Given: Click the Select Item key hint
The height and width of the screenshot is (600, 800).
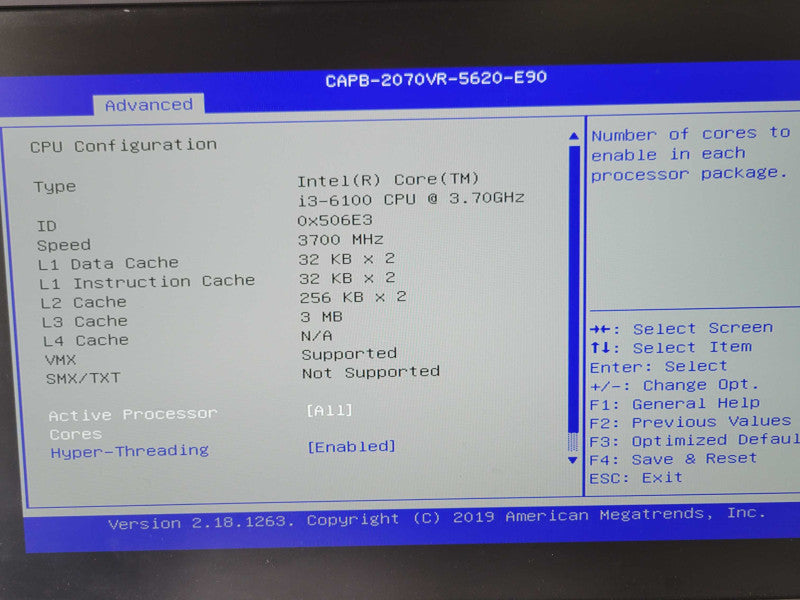Looking at the screenshot, I should 671,347.
